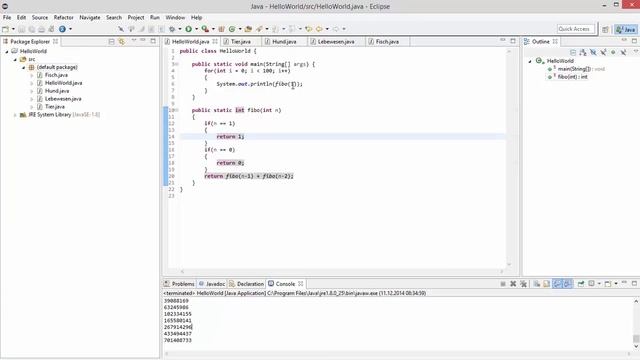The height and width of the screenshot is (360, 640).
Task: Open the Declaration view tab
Action: [247, 284]
